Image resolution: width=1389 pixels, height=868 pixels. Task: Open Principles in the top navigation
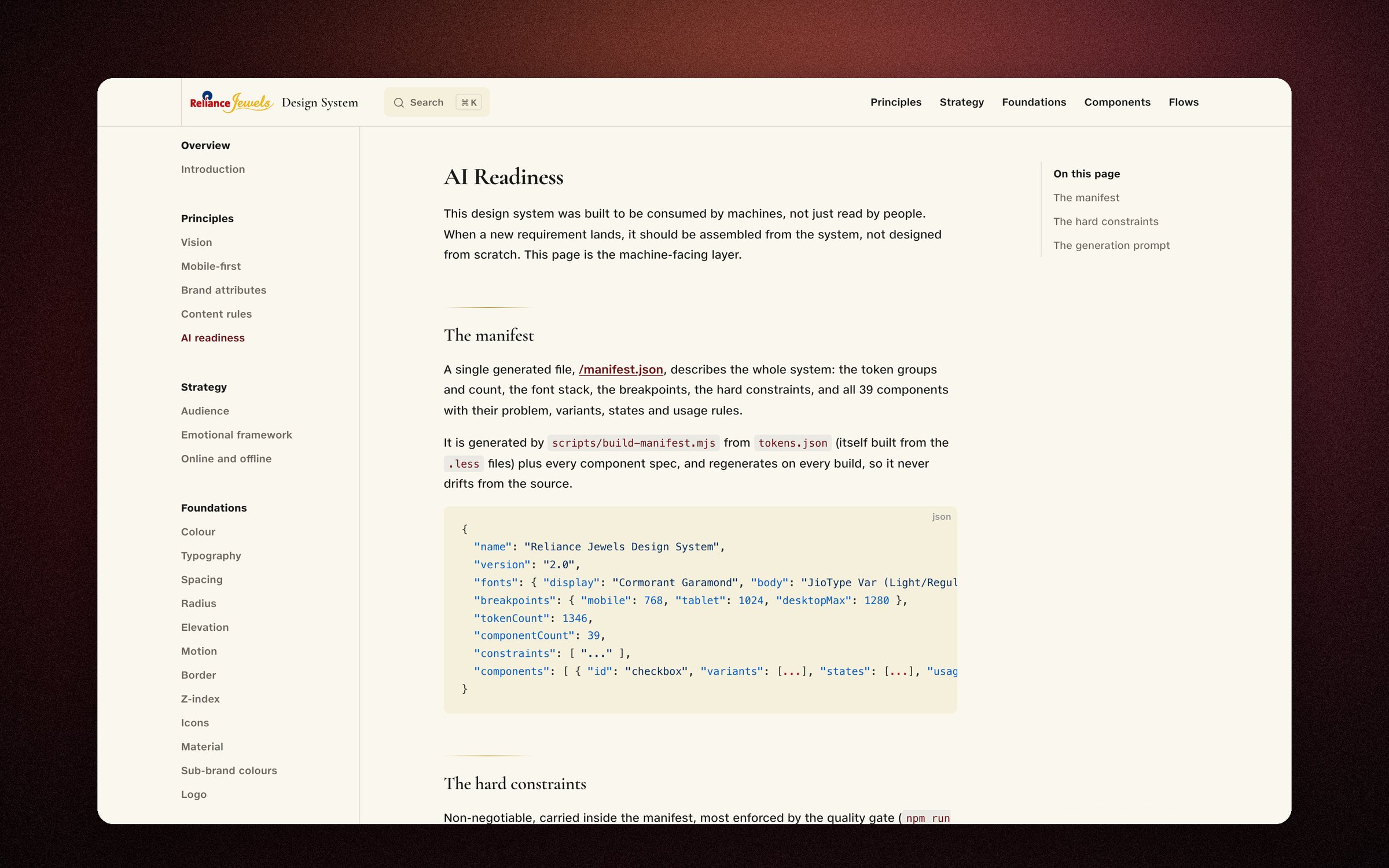[x=895, y=102]
